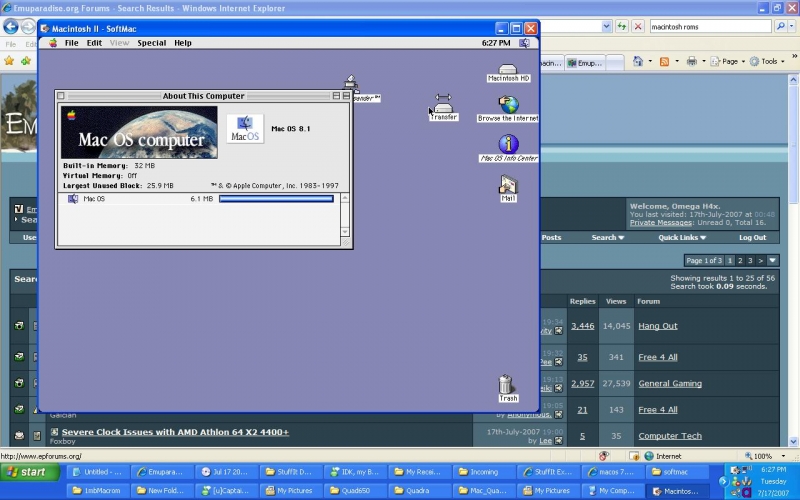Screen dimensions: 800x500
Task: Click the forum Log Out link
Action: point(753,237)
